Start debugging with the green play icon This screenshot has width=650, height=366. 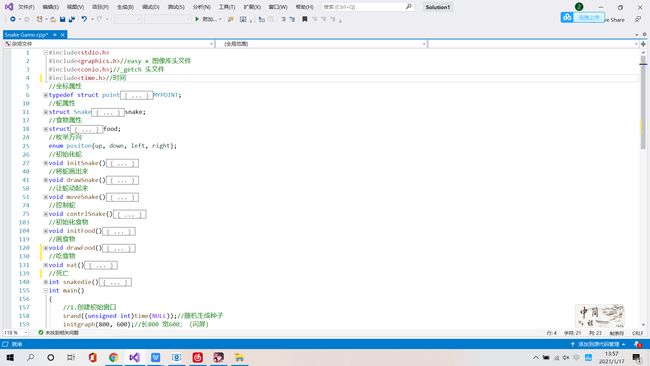[197, 19]
